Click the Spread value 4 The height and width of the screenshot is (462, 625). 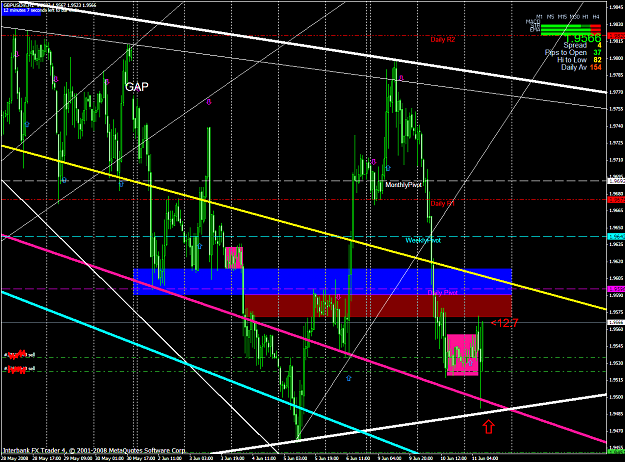[x=599, y=45]
